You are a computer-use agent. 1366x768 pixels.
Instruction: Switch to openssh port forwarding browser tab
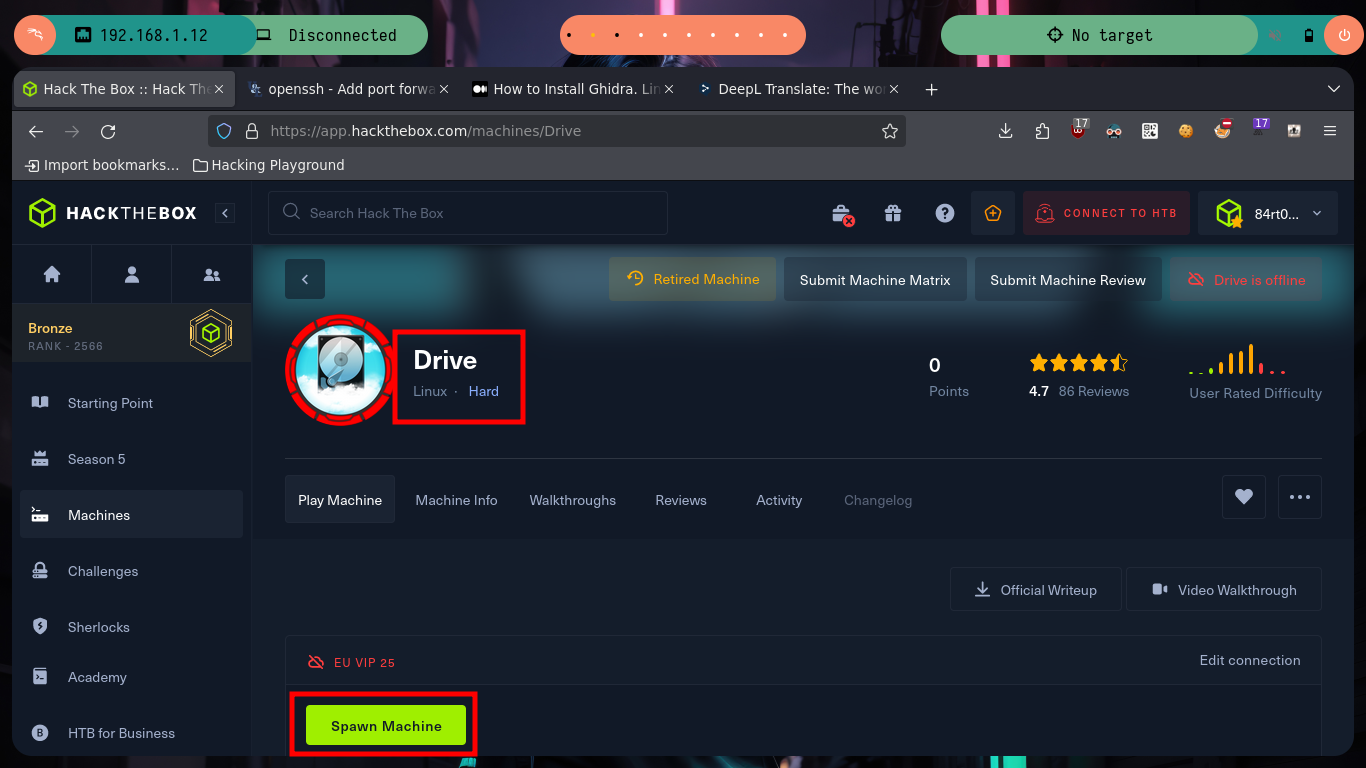pyautogui.click(x=350, y=89)
